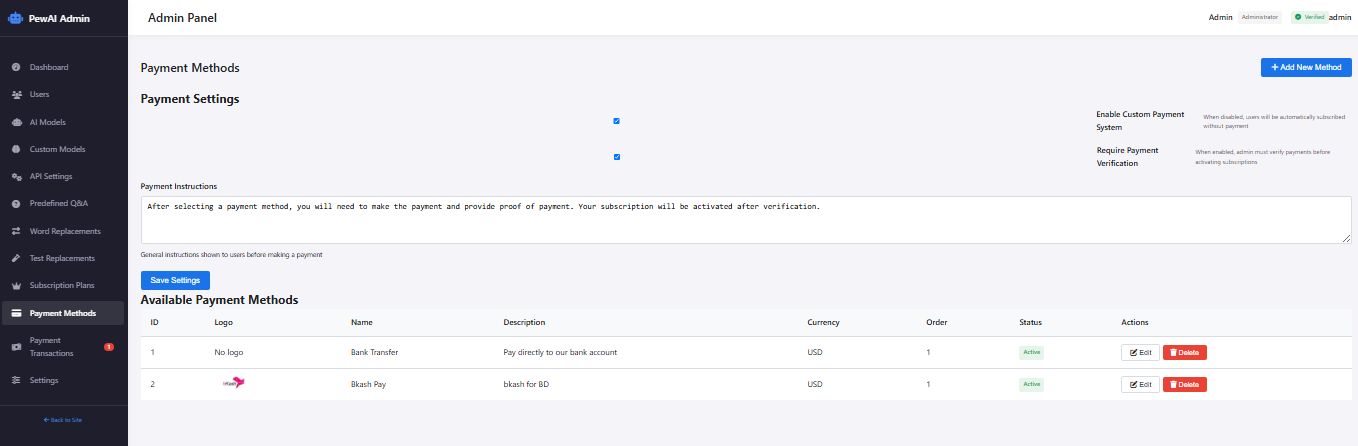Open the Dashboard sidebar icon
1358x446 pixels.
pyautogui.click(x=16, y=67)
